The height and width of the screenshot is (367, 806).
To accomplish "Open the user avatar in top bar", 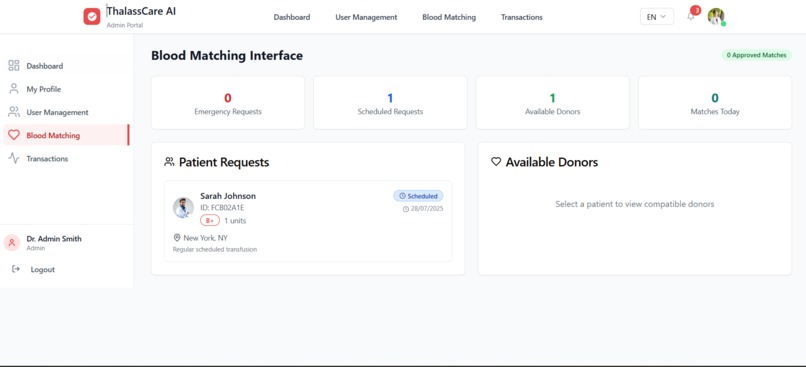I will point(716,16).
